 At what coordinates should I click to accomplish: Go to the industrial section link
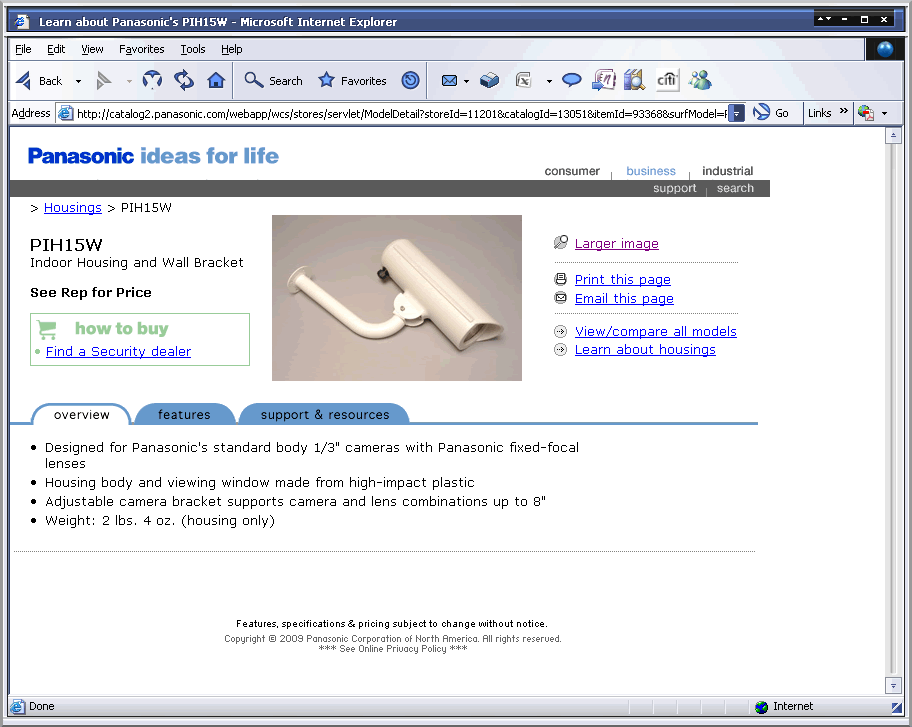pos(727,171)
